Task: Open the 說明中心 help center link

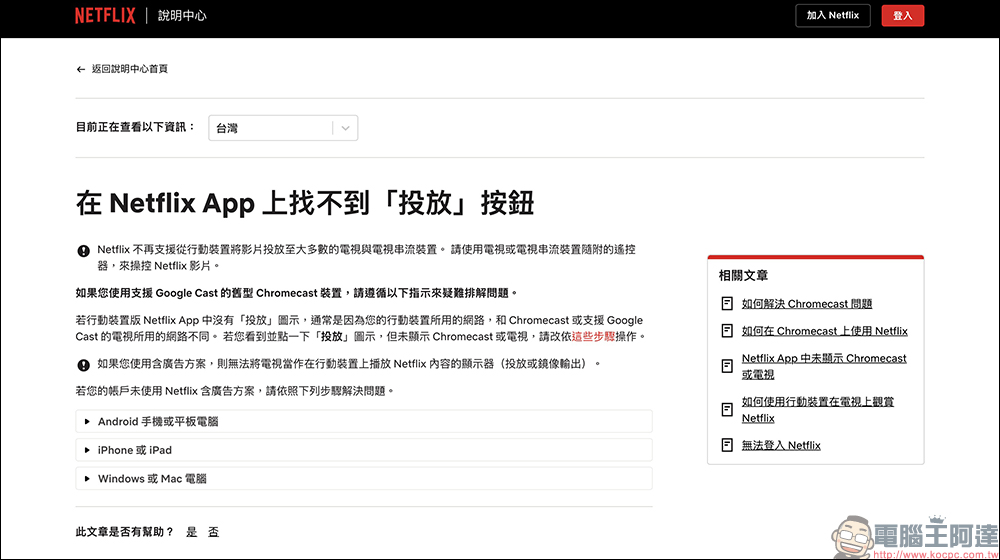Action: click(x=182, y=15)
